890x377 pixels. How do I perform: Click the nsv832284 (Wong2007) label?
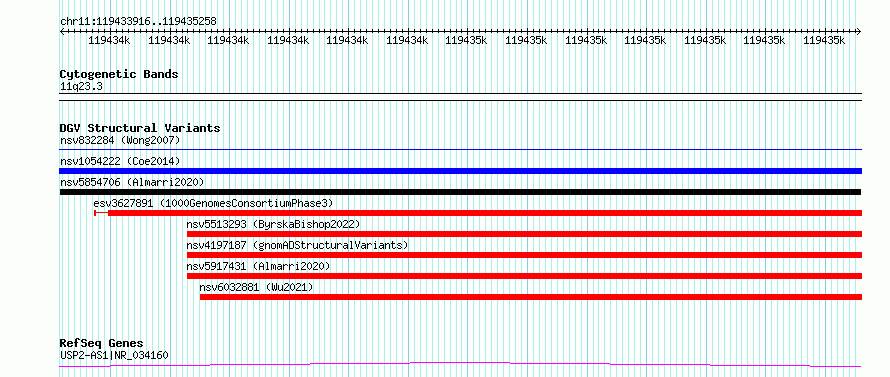pos(120,140)
